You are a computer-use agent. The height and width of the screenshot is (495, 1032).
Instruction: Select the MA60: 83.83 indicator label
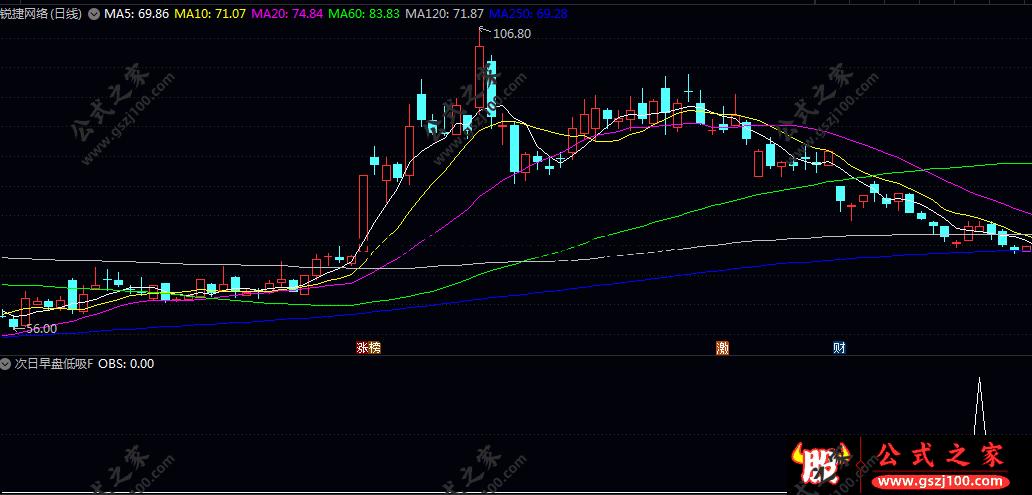(x=364, y=13)
